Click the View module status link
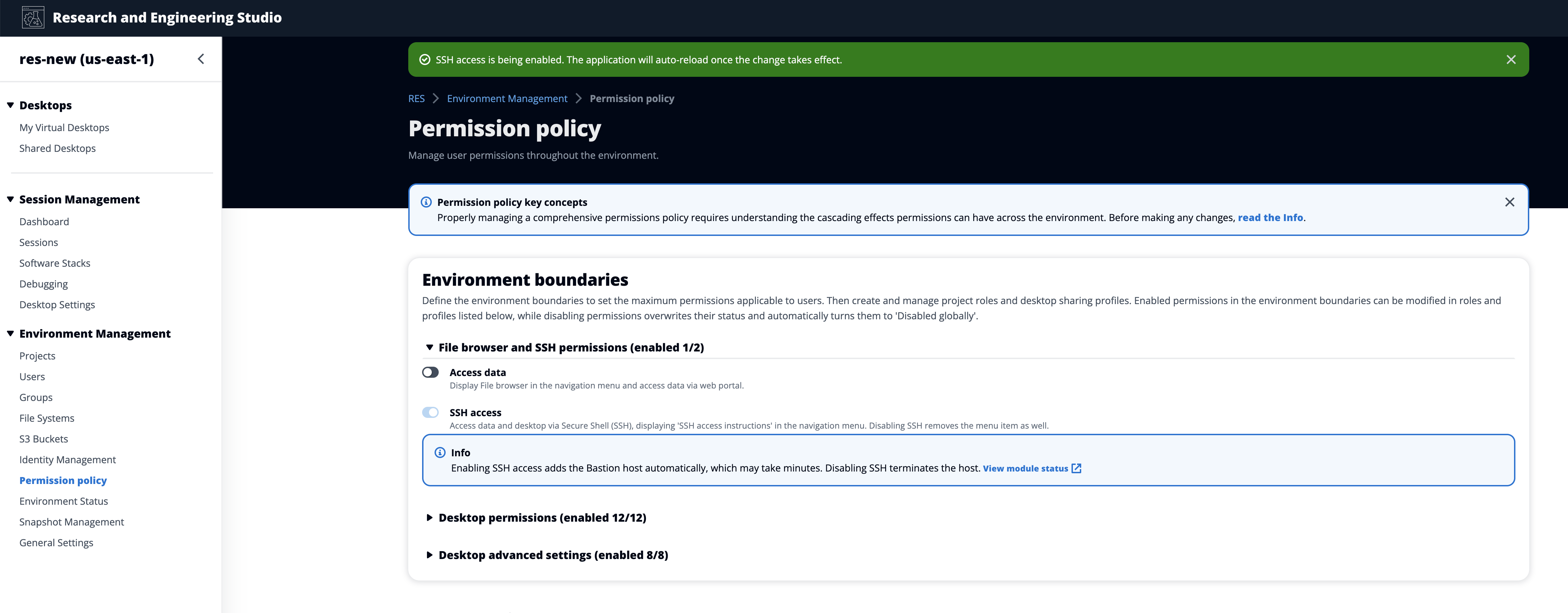 [1025, 468]
